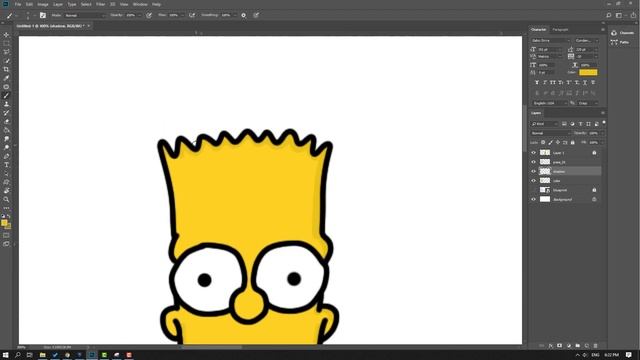The image size is (640, 360).
Task: Open the layer Opacity dropdown
Action: pos(602,133)
